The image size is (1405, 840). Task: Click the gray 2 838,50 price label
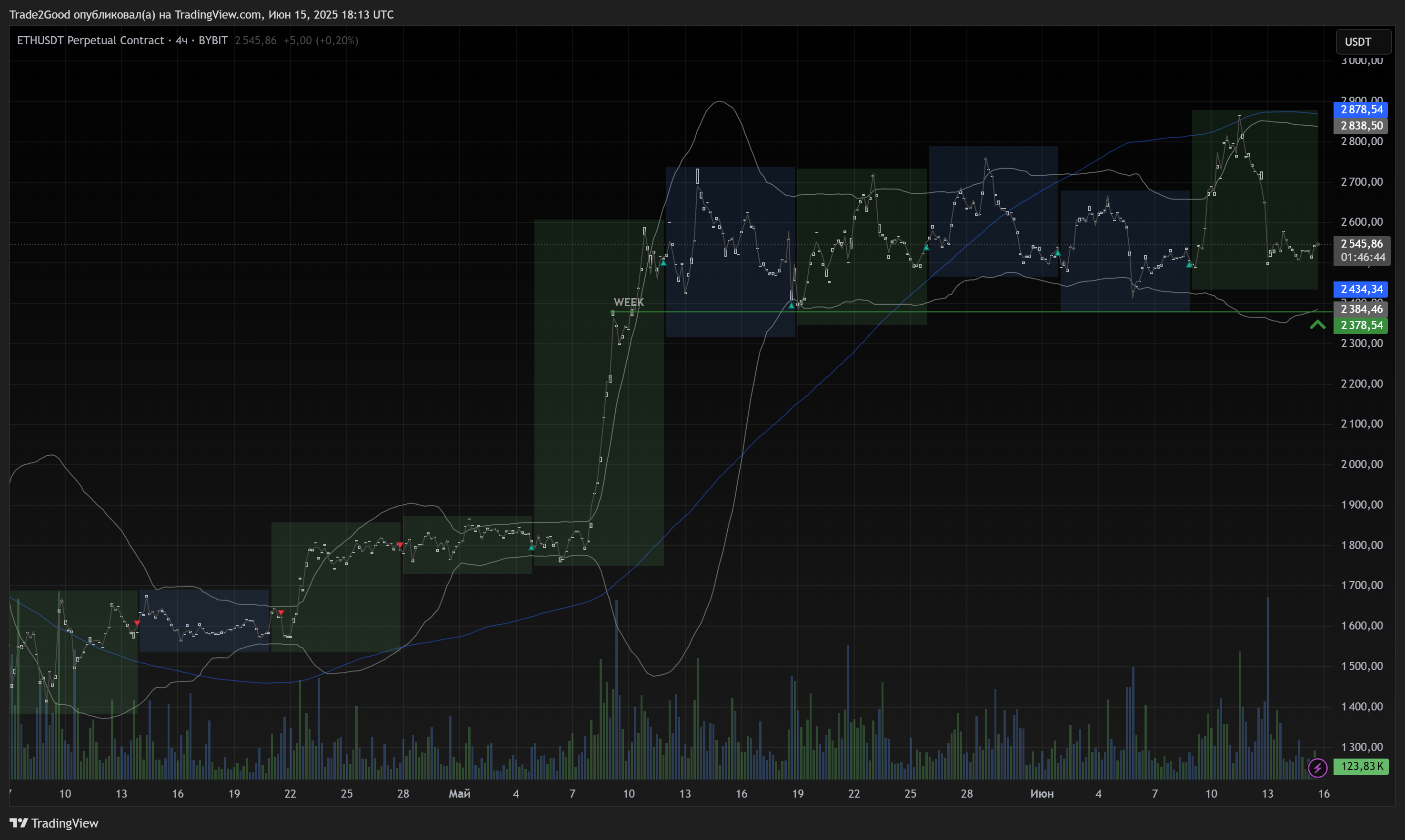1361,126
